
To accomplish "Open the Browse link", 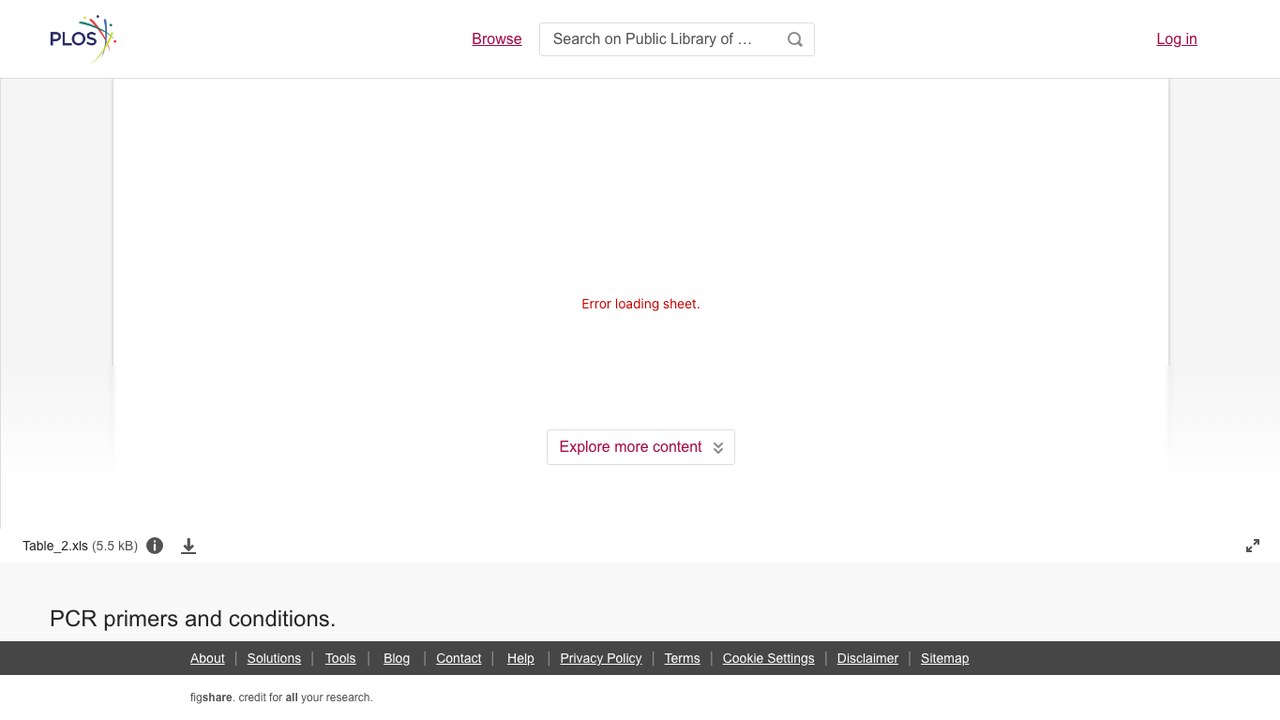I will [x=497, y=39].
